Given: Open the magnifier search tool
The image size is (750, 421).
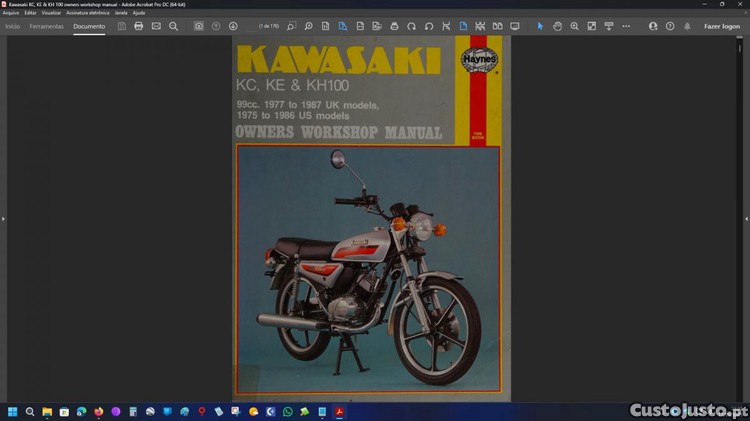Looking at the screenshot, I should point(173,26).
